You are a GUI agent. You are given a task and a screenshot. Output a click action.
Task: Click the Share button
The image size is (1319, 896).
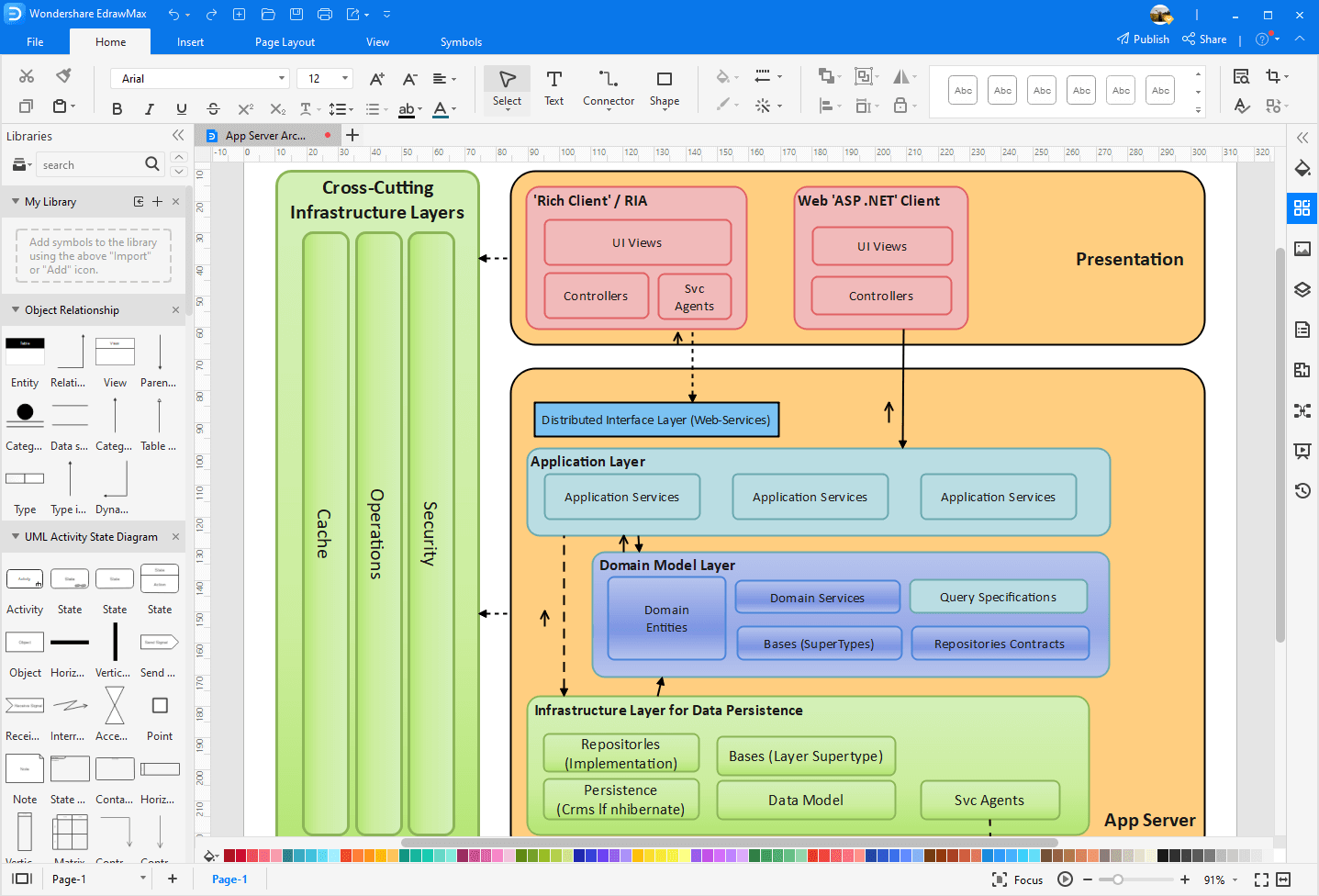pos(1203,39)
